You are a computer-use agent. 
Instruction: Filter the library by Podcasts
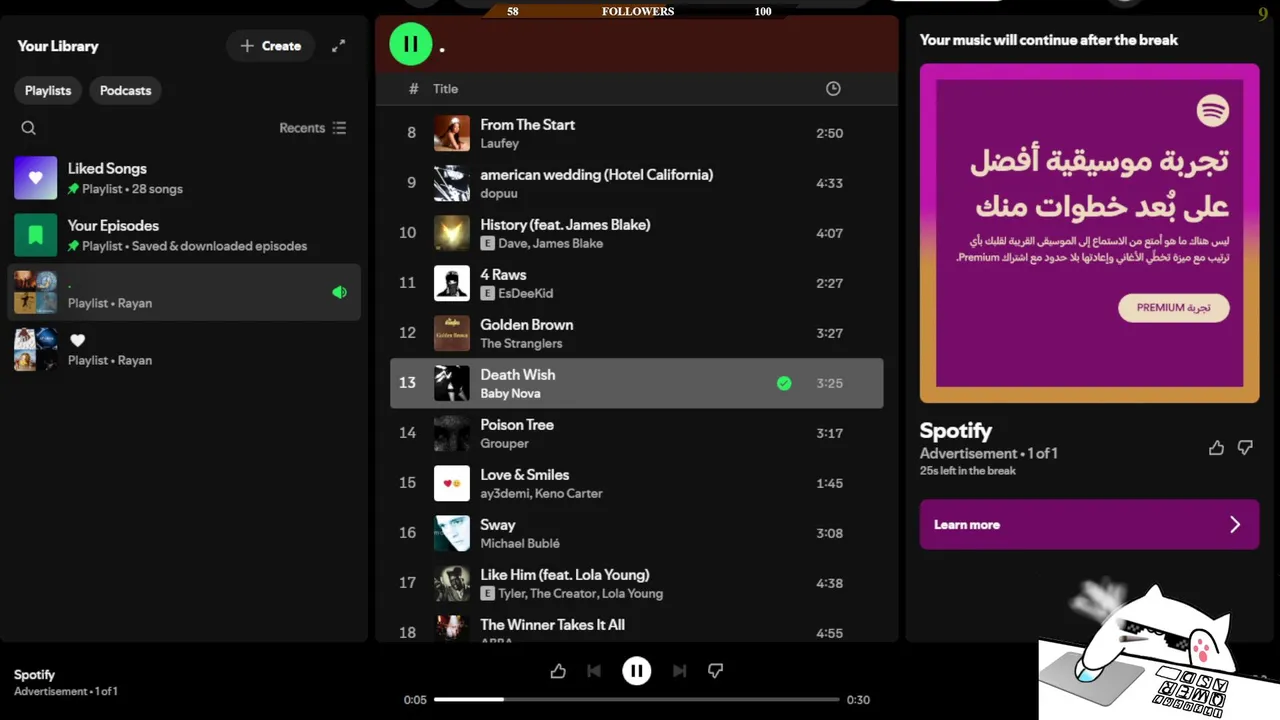point(125,90)
